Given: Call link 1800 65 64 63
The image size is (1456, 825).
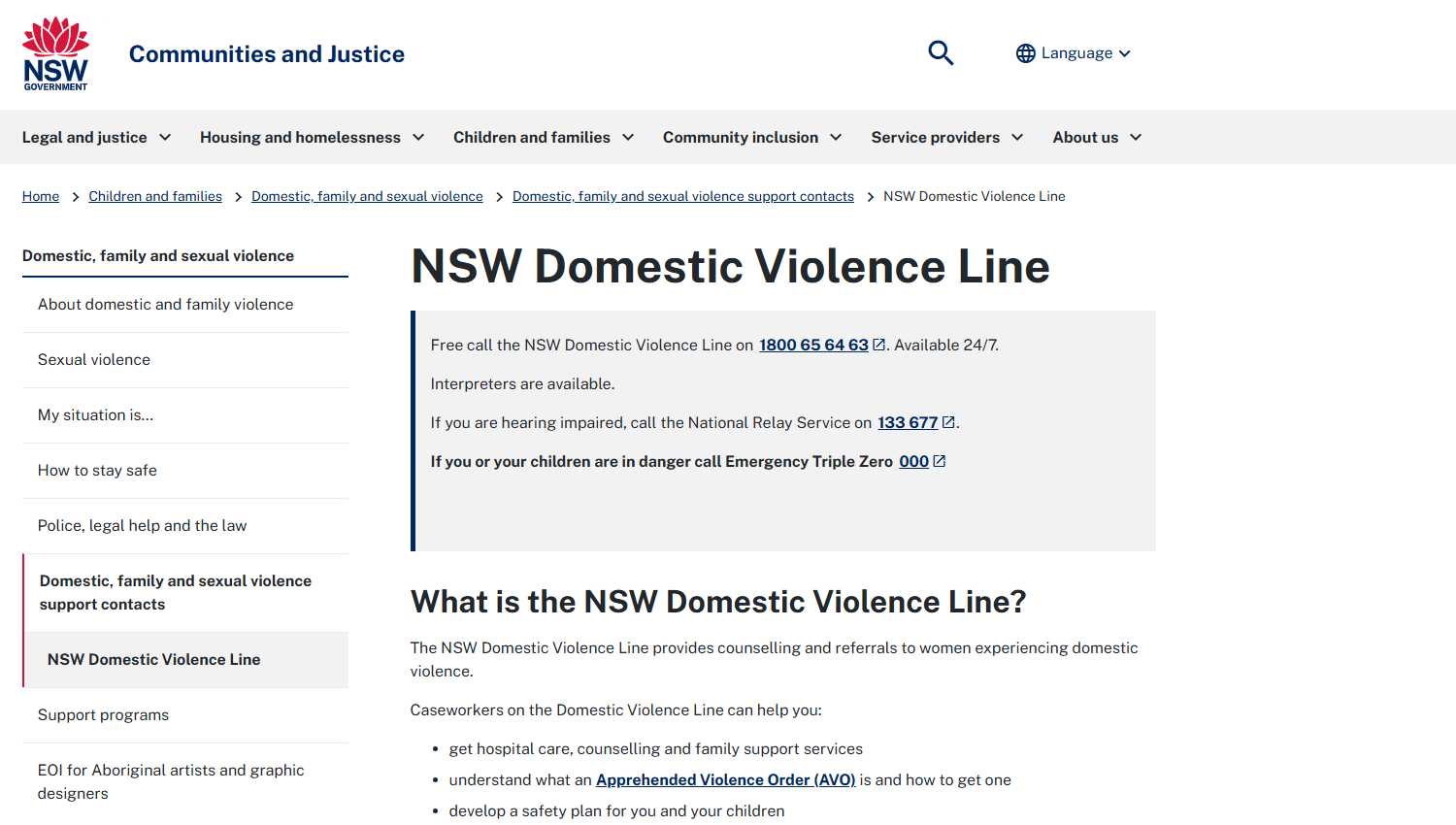Looking at the screenshot, I should click(813, 345).
